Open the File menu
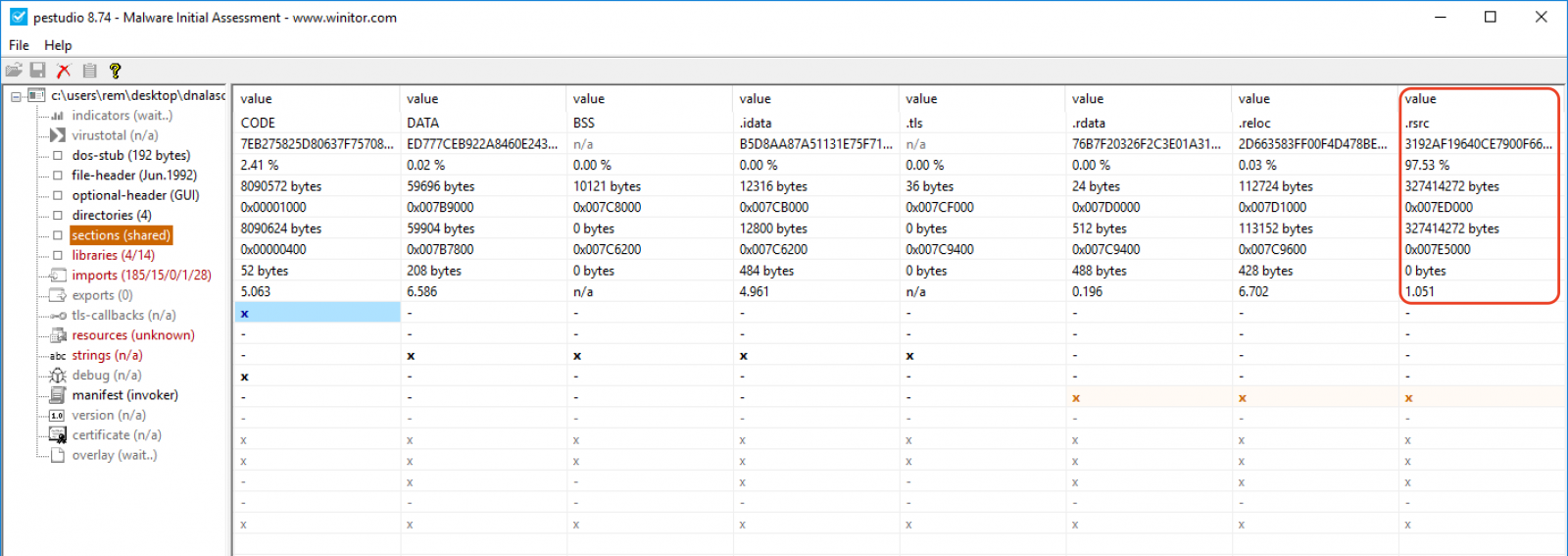This screenshot has height=556, width=1568. pyautogui.click(x=19, y=45)
